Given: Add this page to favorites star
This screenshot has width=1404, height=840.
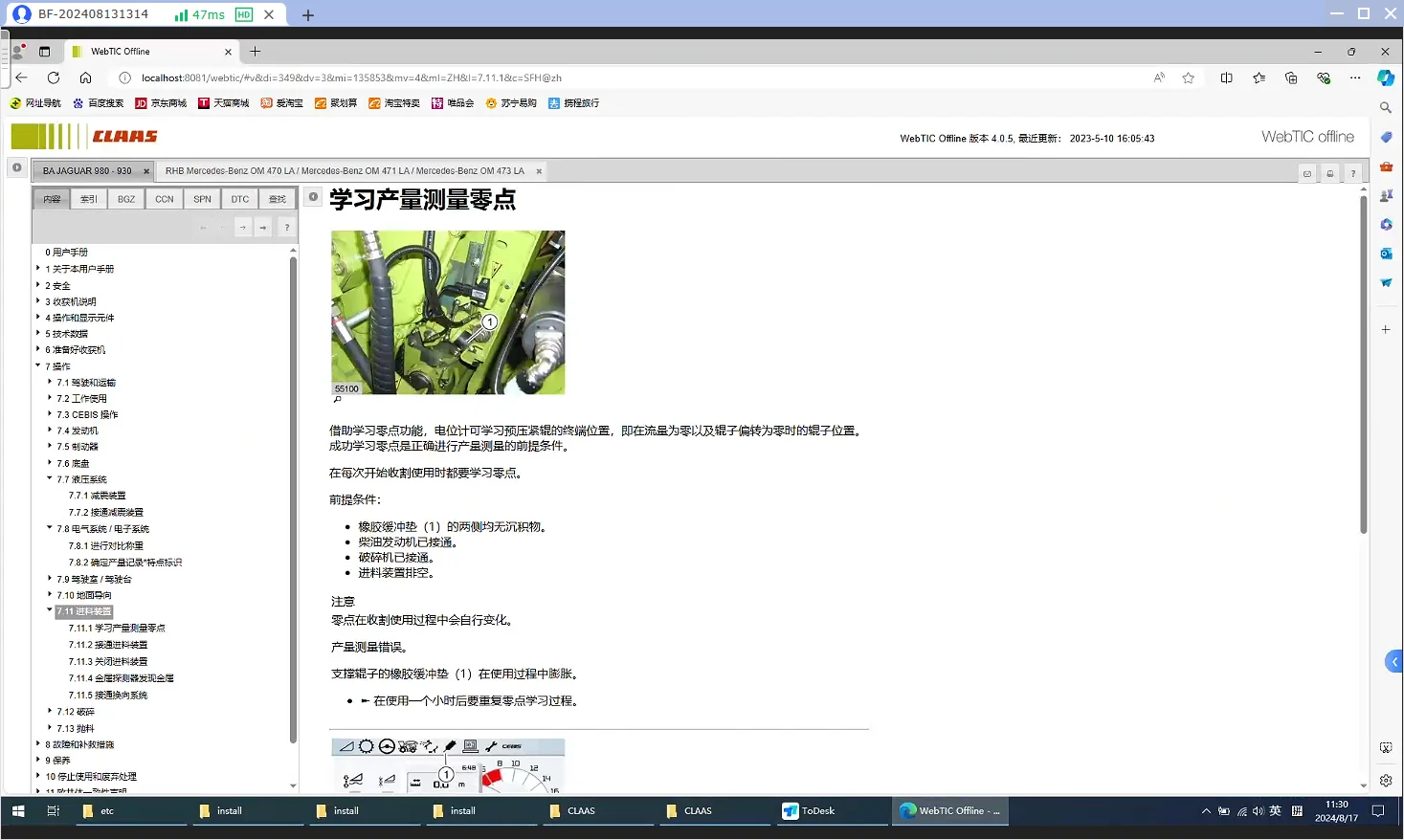Looking at the screenshot, I should pos(1189,78).
